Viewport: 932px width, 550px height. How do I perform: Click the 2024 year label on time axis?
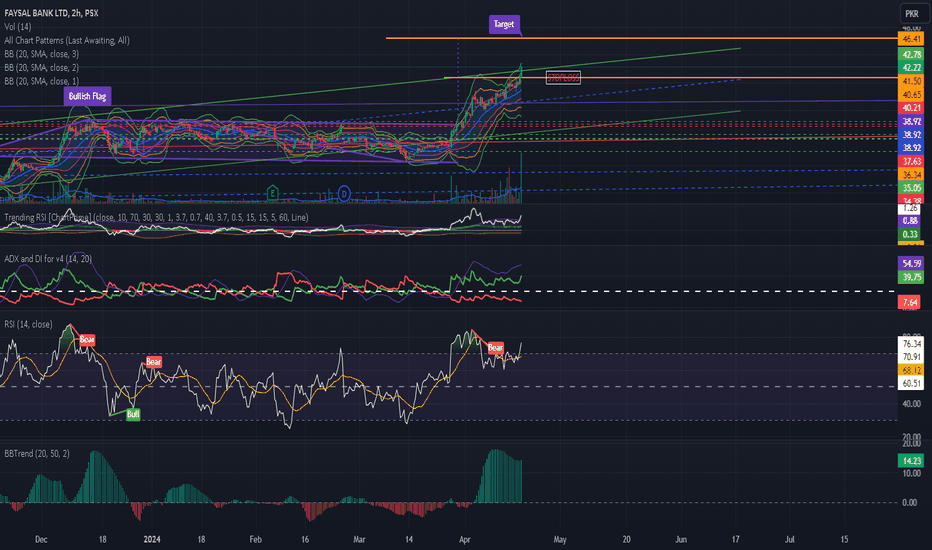pyautogui.click(x=152, y=540)
